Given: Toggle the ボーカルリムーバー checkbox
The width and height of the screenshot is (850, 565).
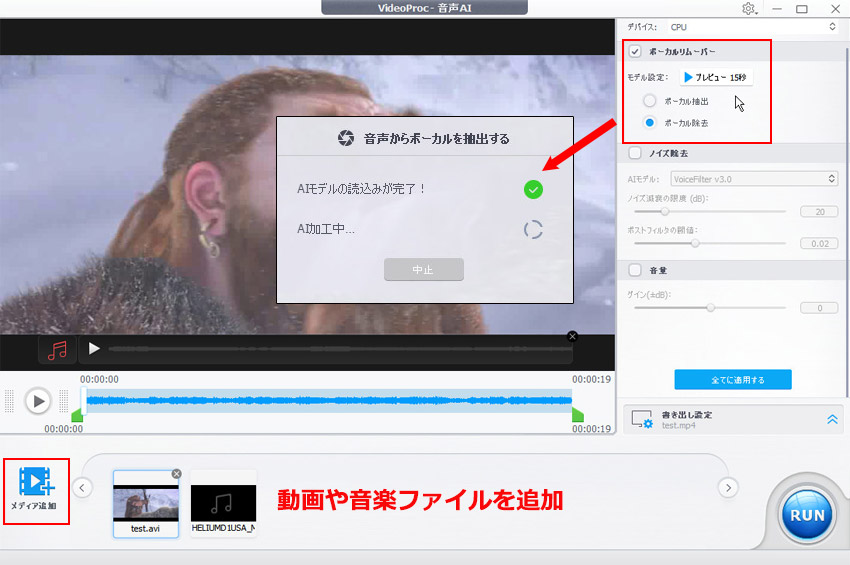Looking at the screenshot, I should pyautogui.click(x=635, y=51).
